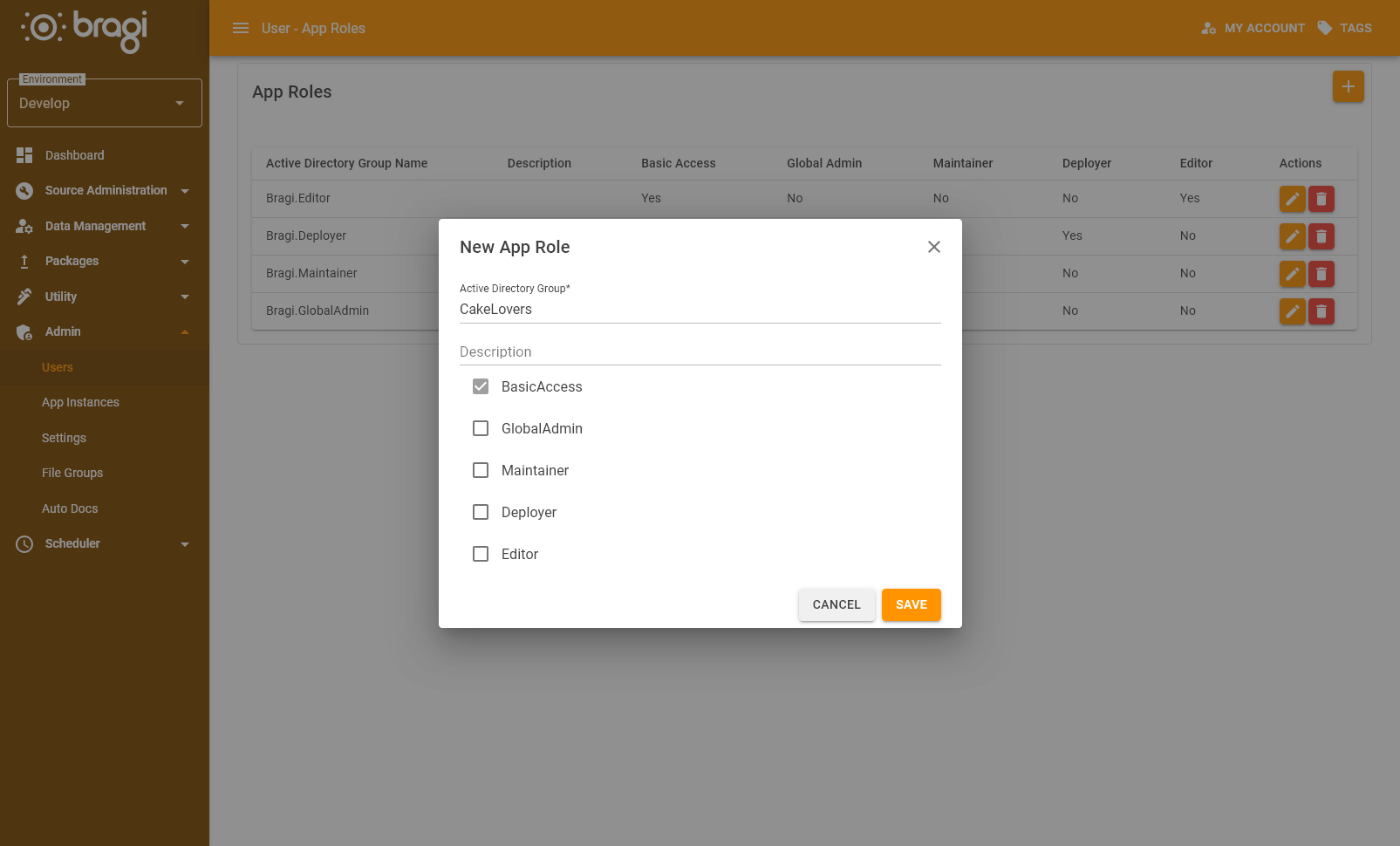Click the Description input field

tap(700, 351)
